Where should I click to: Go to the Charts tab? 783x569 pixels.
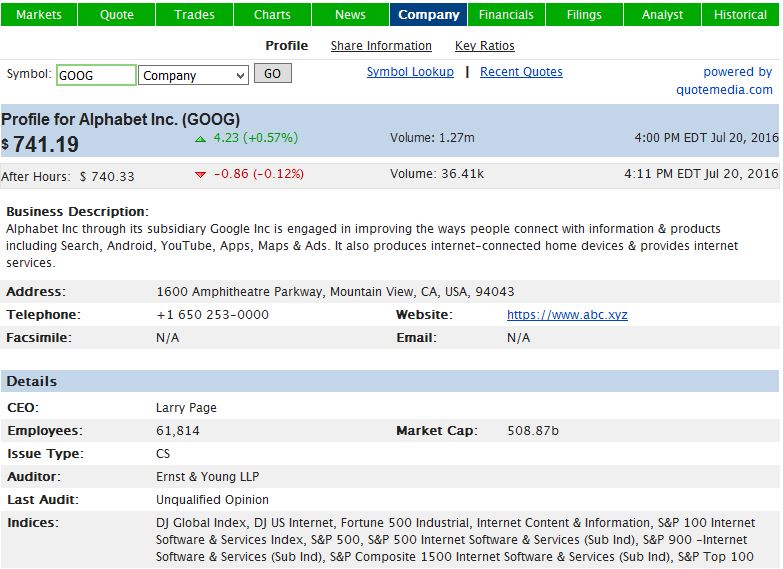[272, 14]
